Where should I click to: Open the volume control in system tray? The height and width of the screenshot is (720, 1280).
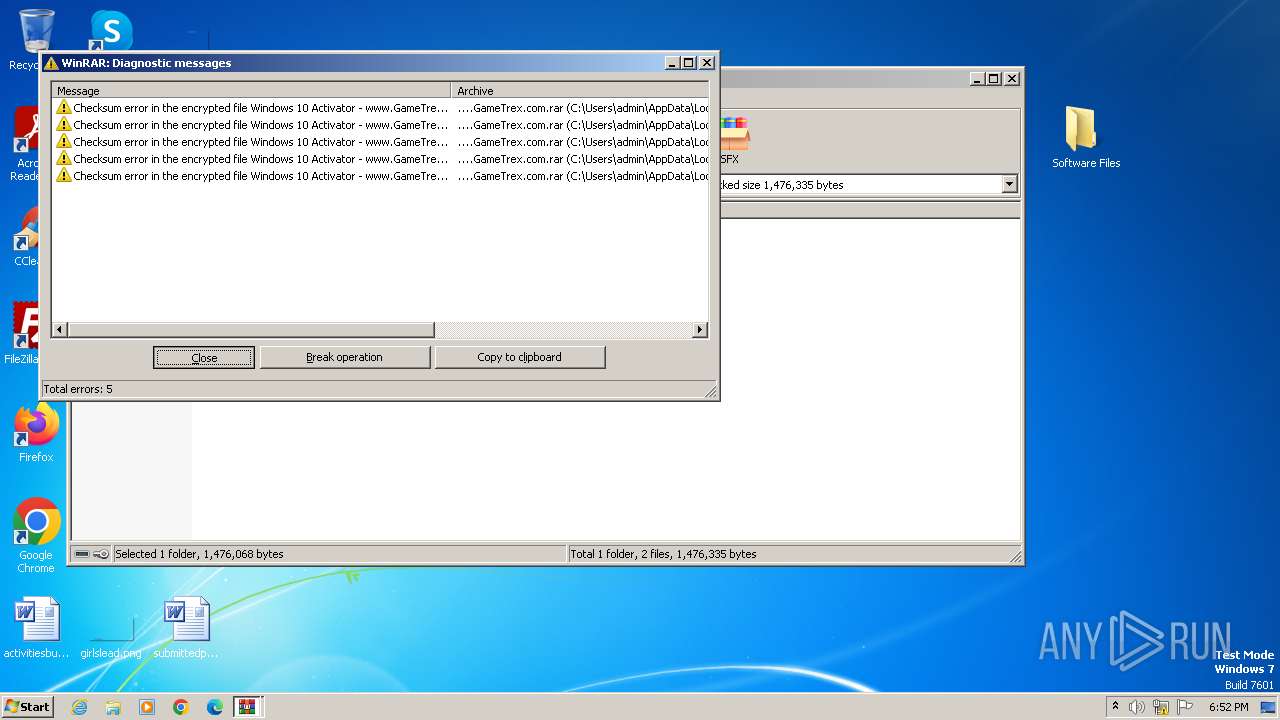click(1137, 707)
